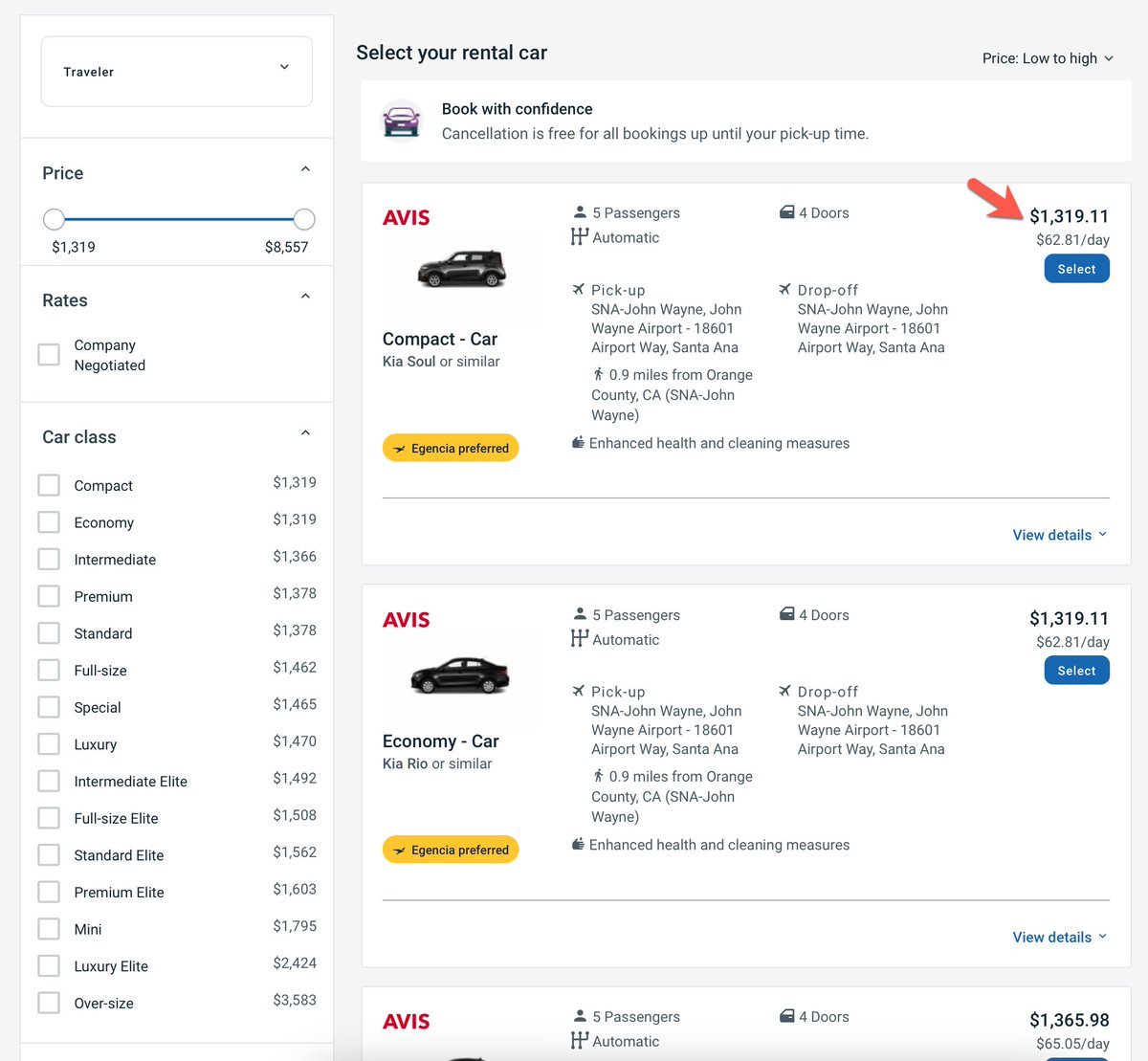Select the Over-size car class checkbox

tap(49, 1003)
